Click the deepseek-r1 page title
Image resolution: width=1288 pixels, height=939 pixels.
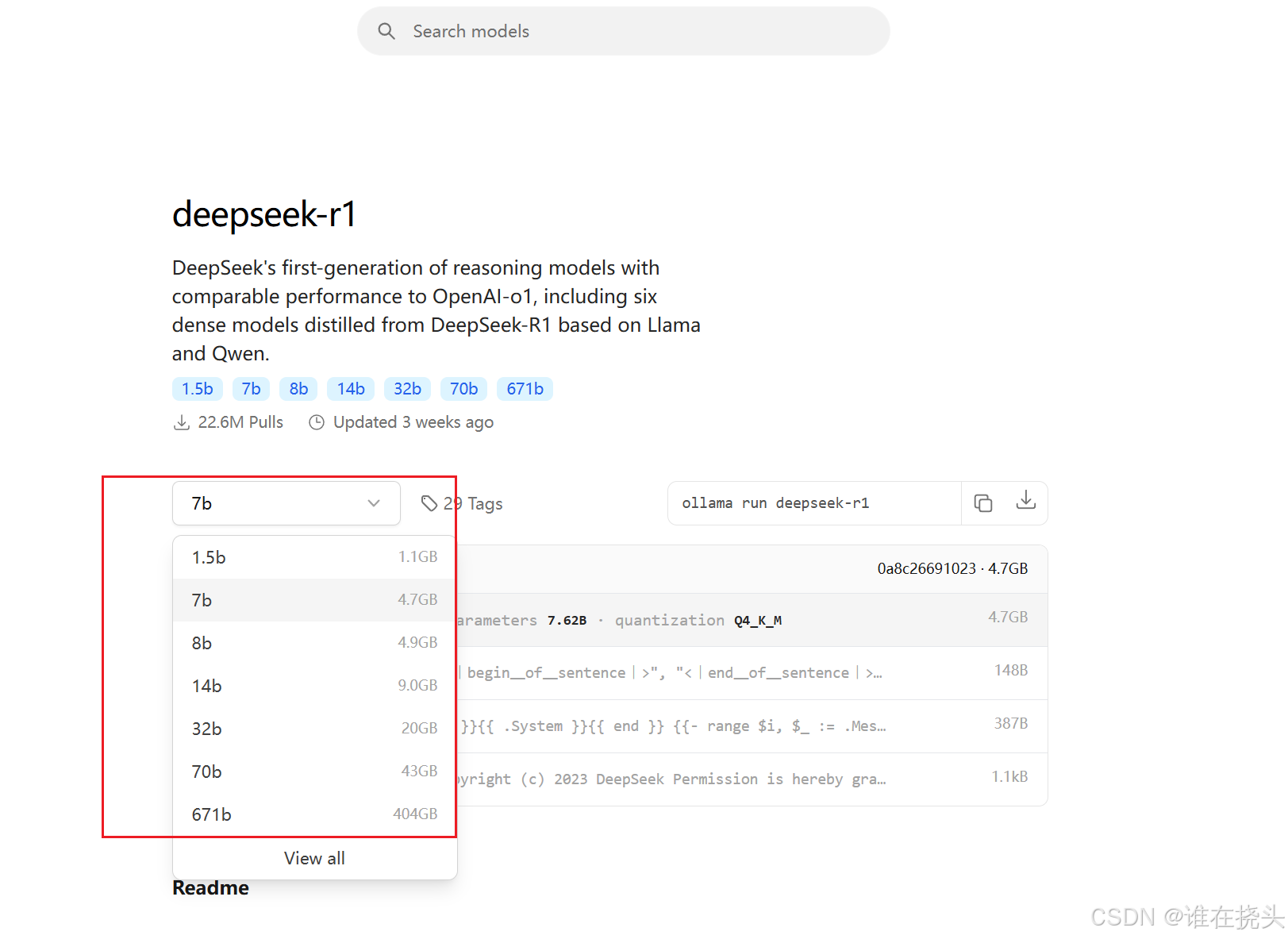point(264,214)
